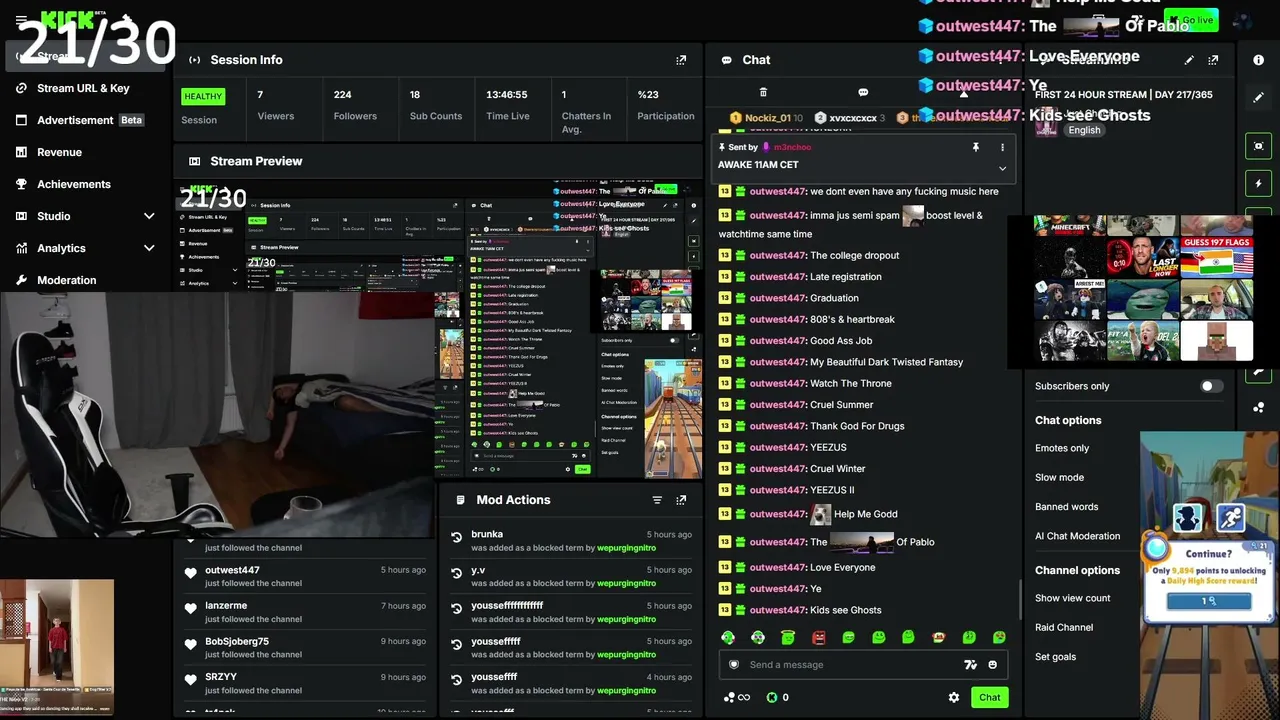Image resolution: width=1280 pixels, height=720 pixels.
Task: Select the Slow mode chat option
Action: (1059, 477)
